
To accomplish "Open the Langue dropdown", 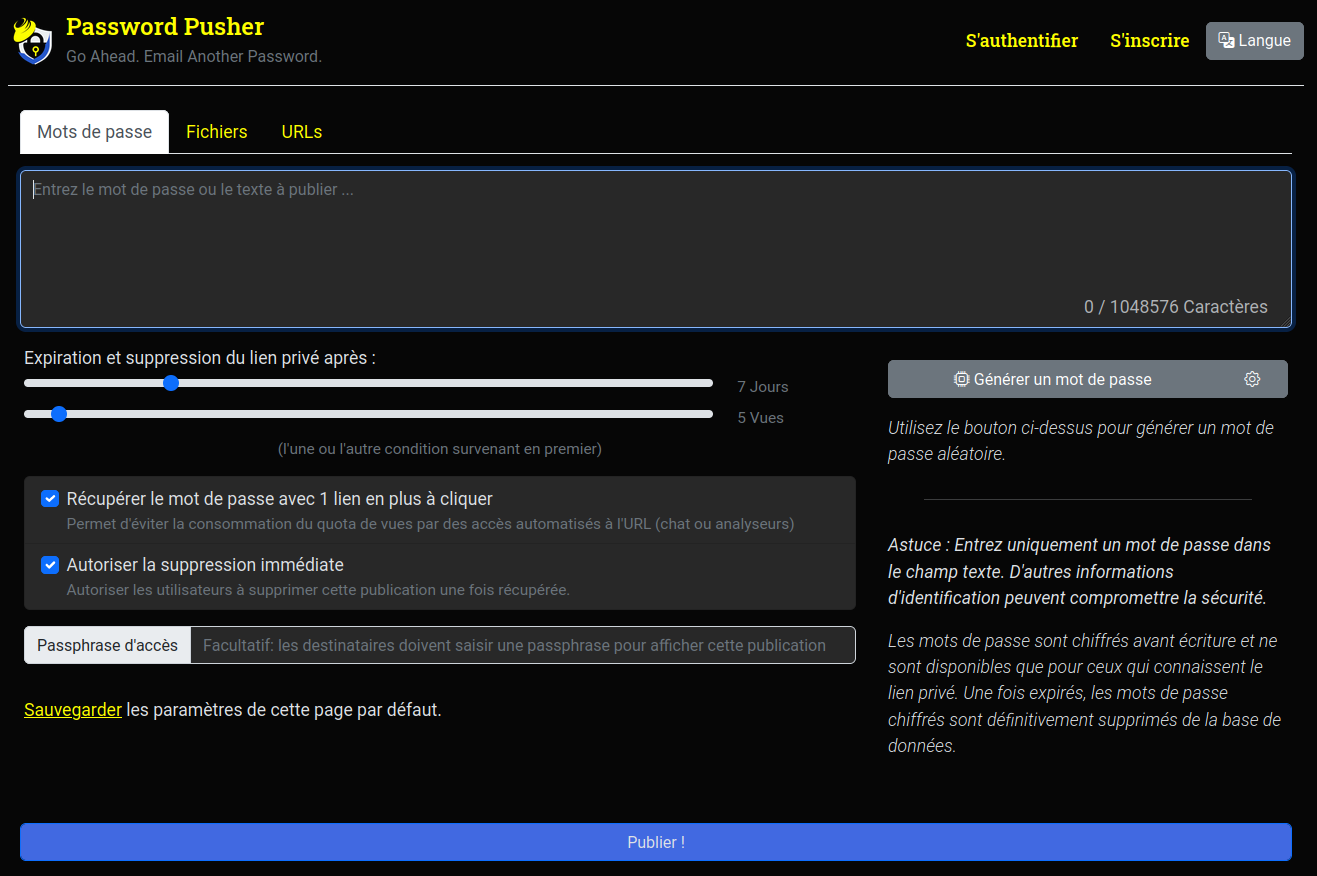I will coord(1254,40).
